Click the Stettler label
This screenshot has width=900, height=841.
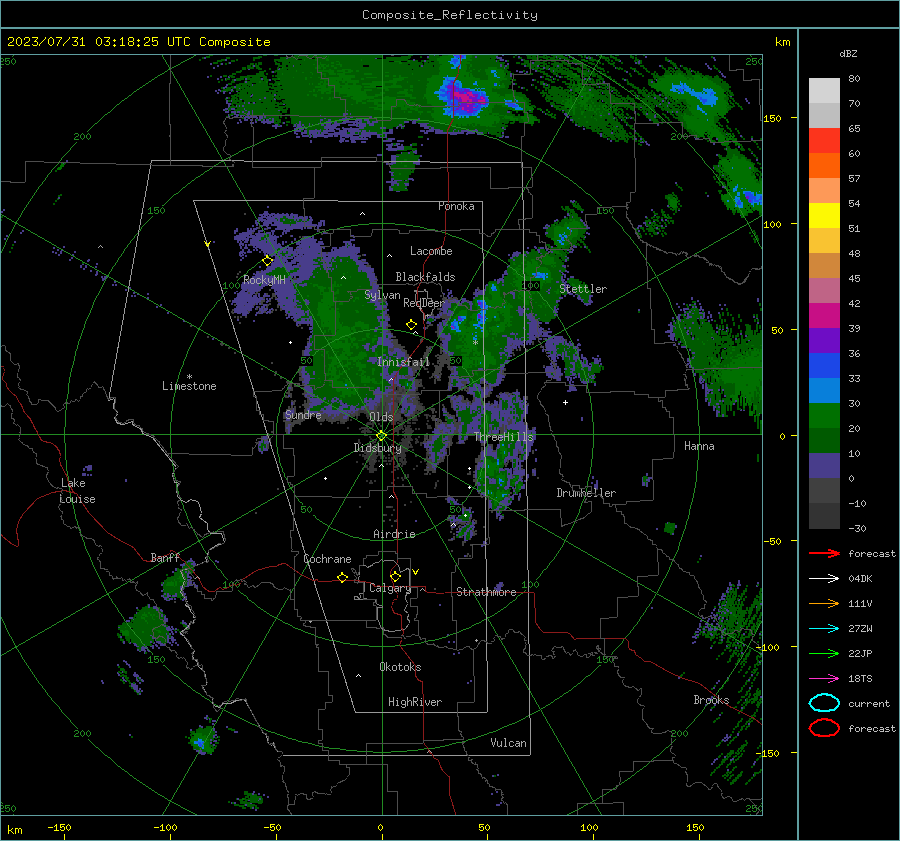point(583,289)
